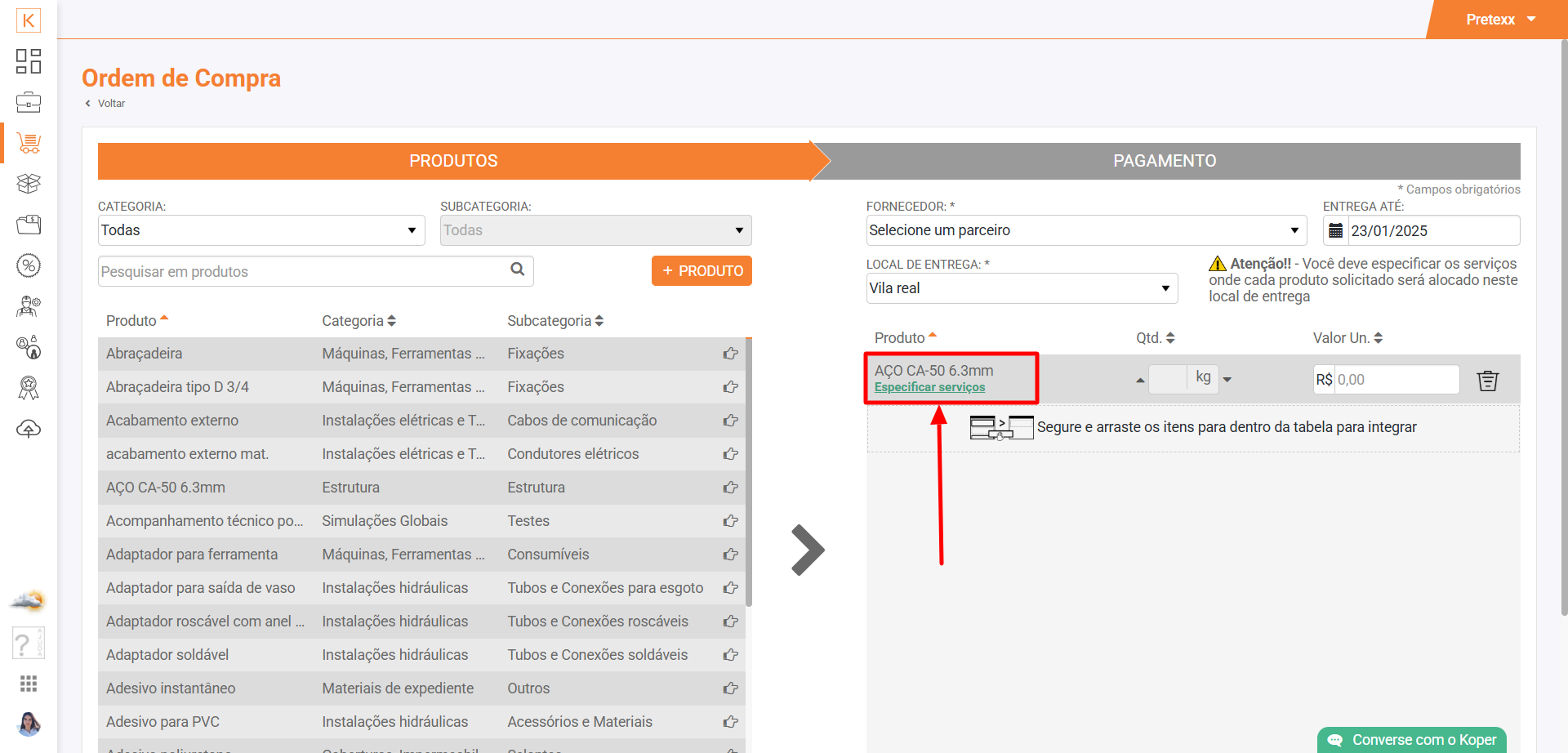
Task: Switch to the Pagamento step tab
Action: tap(1165, 161)
